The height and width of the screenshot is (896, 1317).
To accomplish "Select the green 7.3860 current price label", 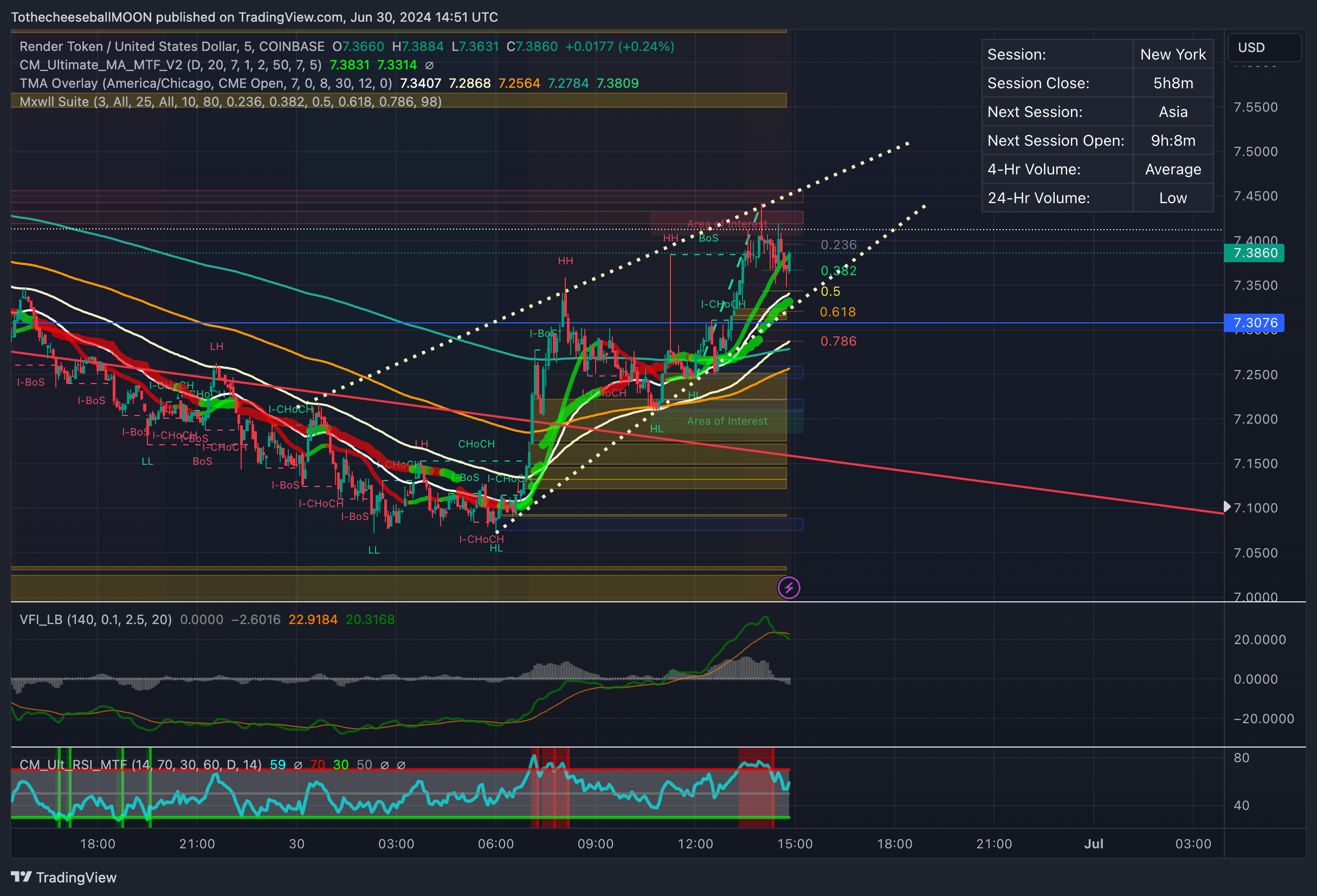I will click(1254, 252).
